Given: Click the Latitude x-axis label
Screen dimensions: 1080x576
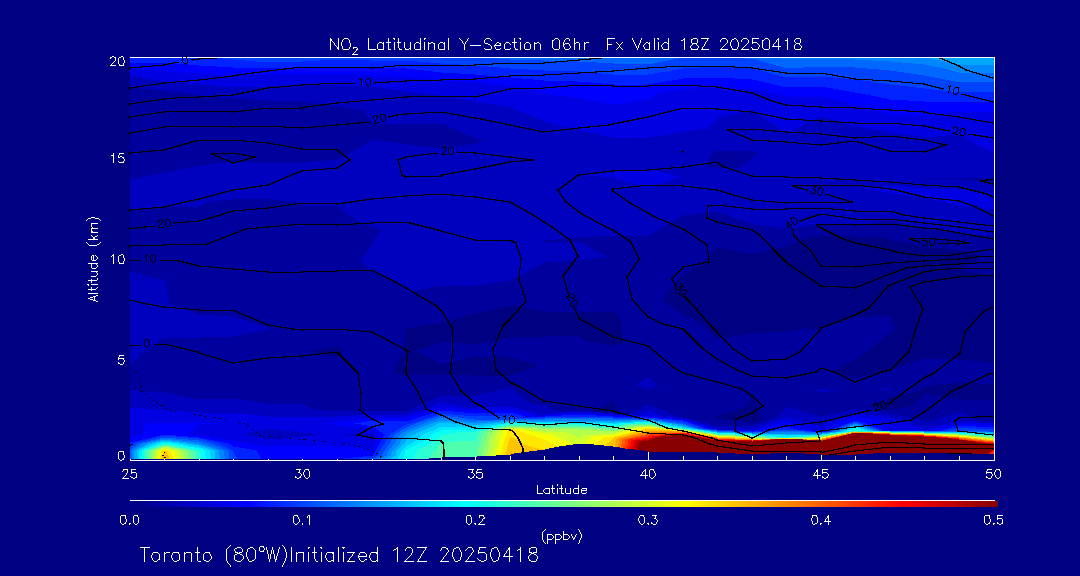Looking at the screenshot, I should [x=561, y=489].
